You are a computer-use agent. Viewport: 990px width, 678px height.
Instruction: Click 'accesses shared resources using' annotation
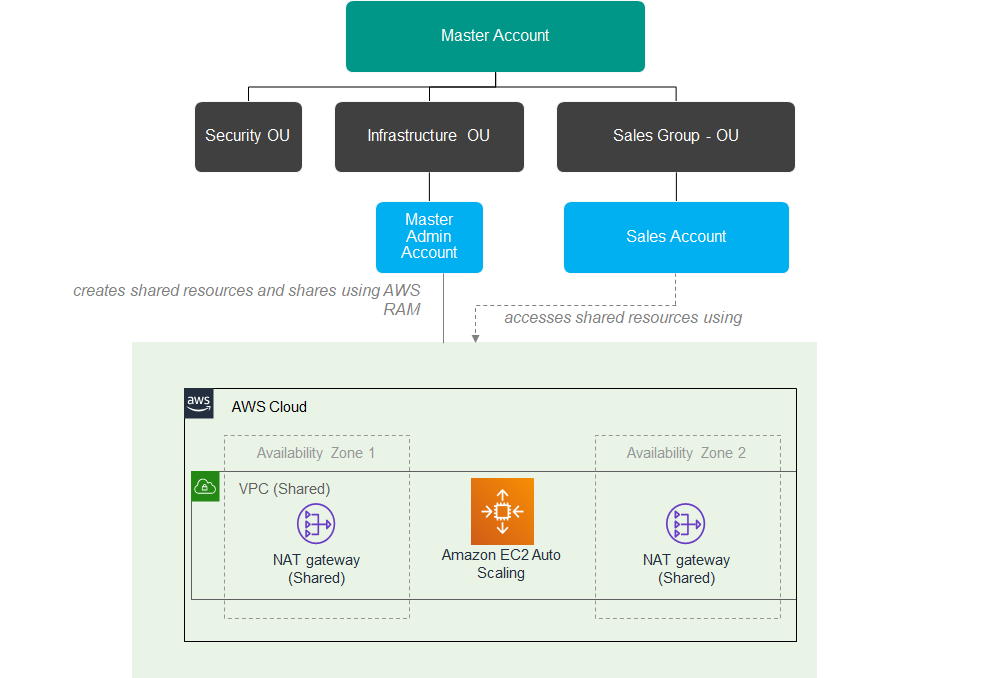point(623,318)
